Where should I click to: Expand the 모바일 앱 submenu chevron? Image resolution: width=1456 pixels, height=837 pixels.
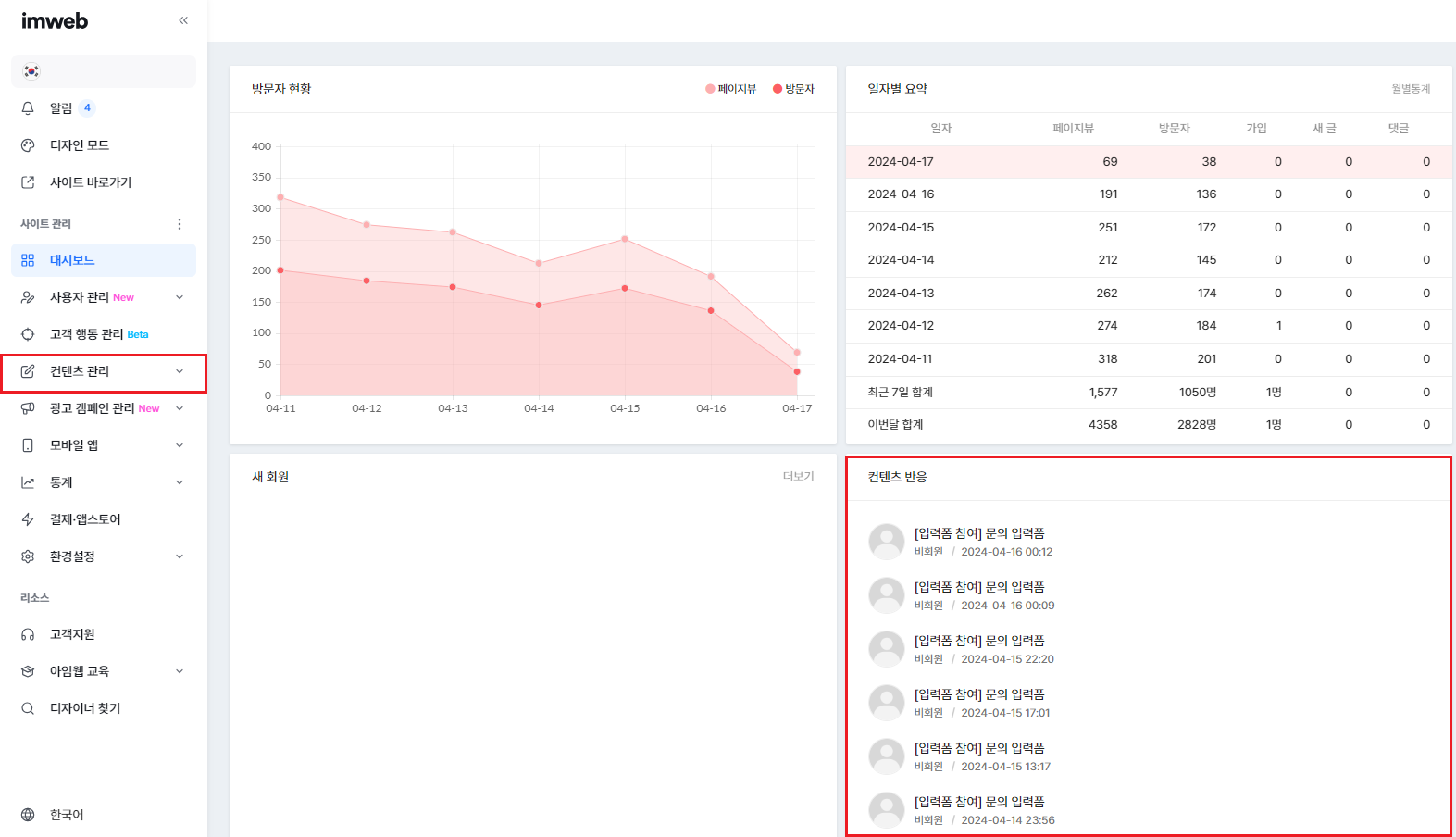180,445
